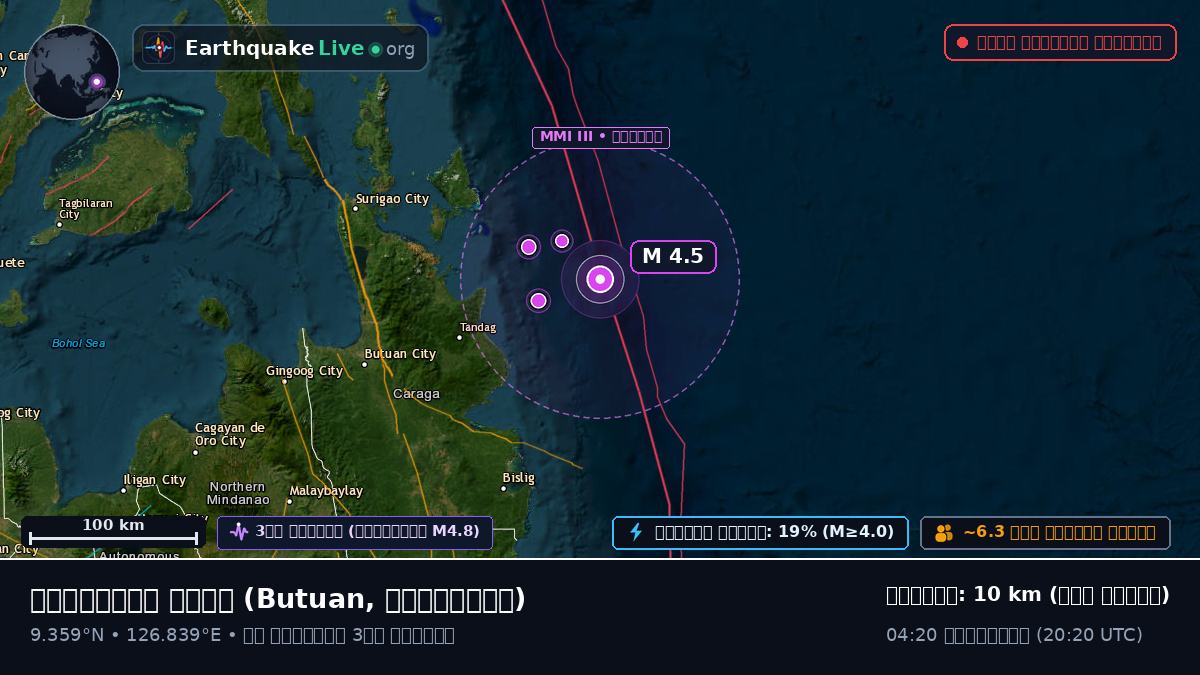Click the Butuan City map label

coord(400,354)
